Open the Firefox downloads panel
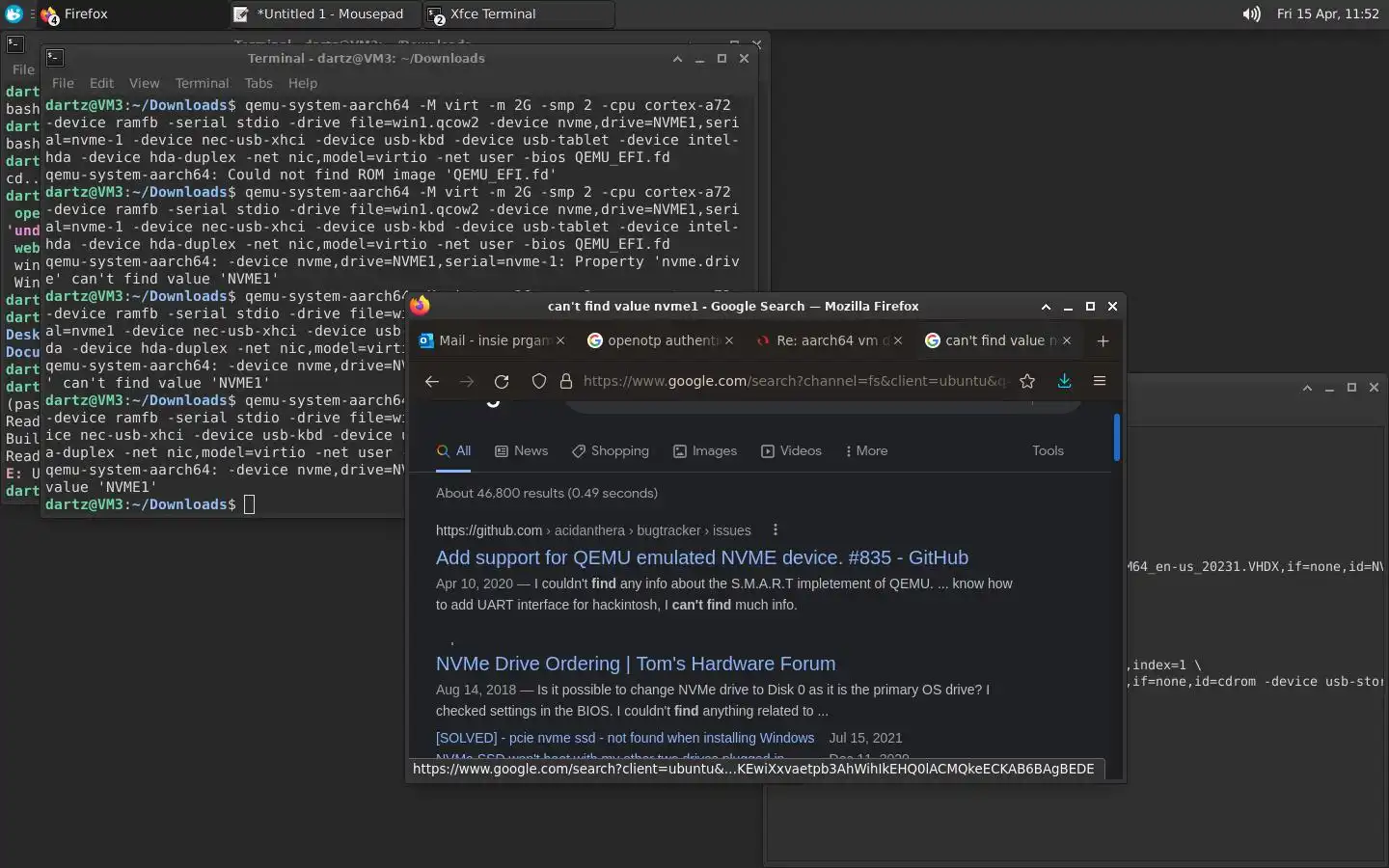 click(1064, 381)
